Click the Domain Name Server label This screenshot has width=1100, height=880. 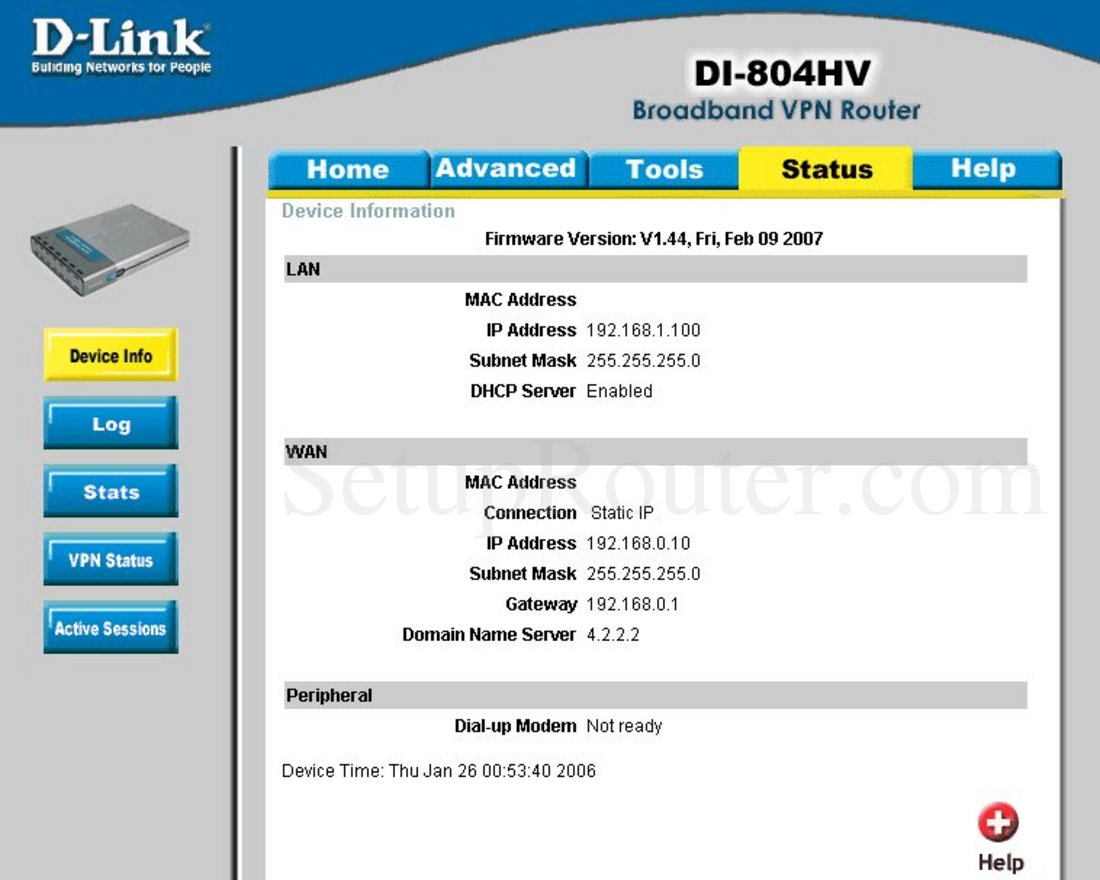click(x=489, y=635)
